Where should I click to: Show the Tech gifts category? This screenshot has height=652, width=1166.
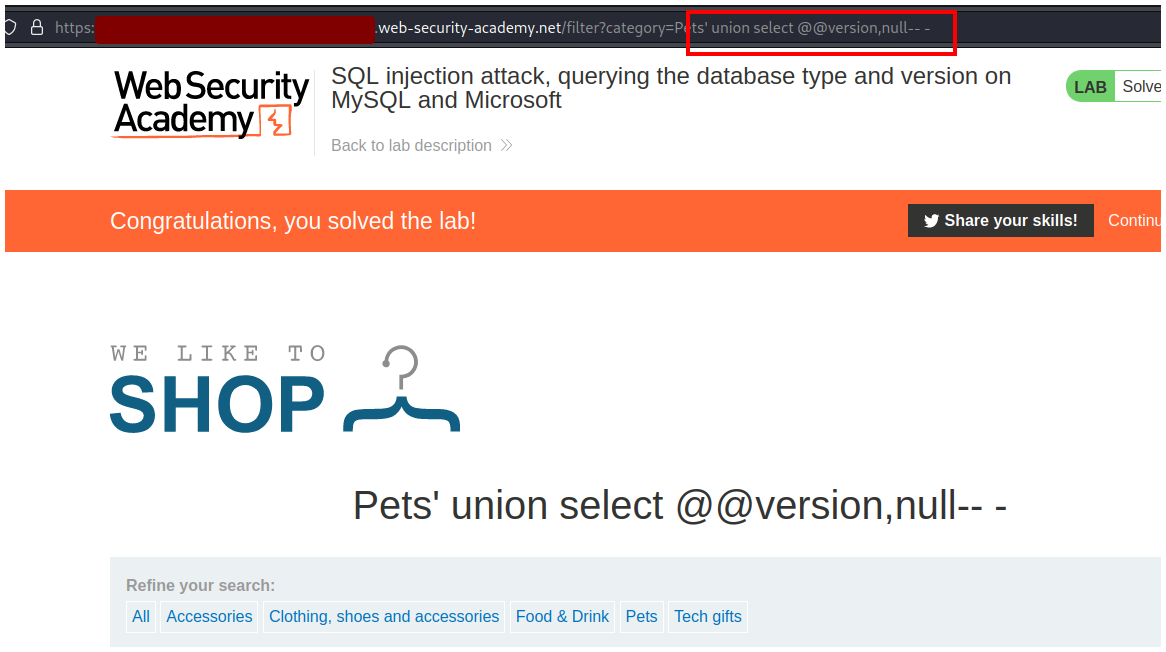708,617
